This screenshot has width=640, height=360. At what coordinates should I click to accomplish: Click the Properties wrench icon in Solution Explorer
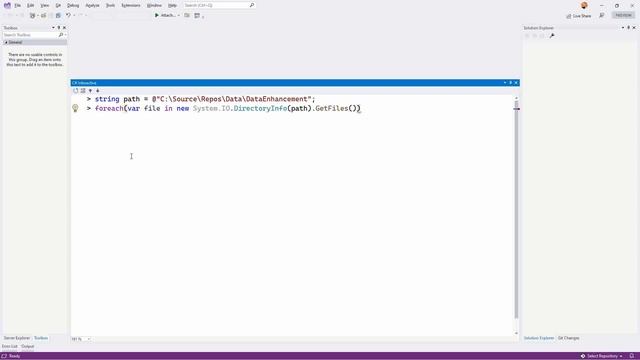coord(552,36)
